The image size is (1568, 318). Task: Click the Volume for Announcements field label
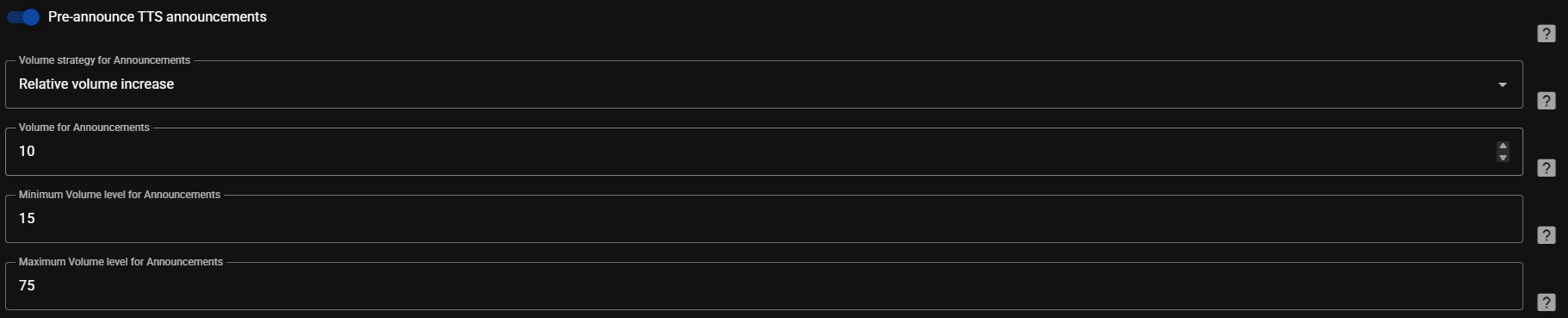click(84, 128)
